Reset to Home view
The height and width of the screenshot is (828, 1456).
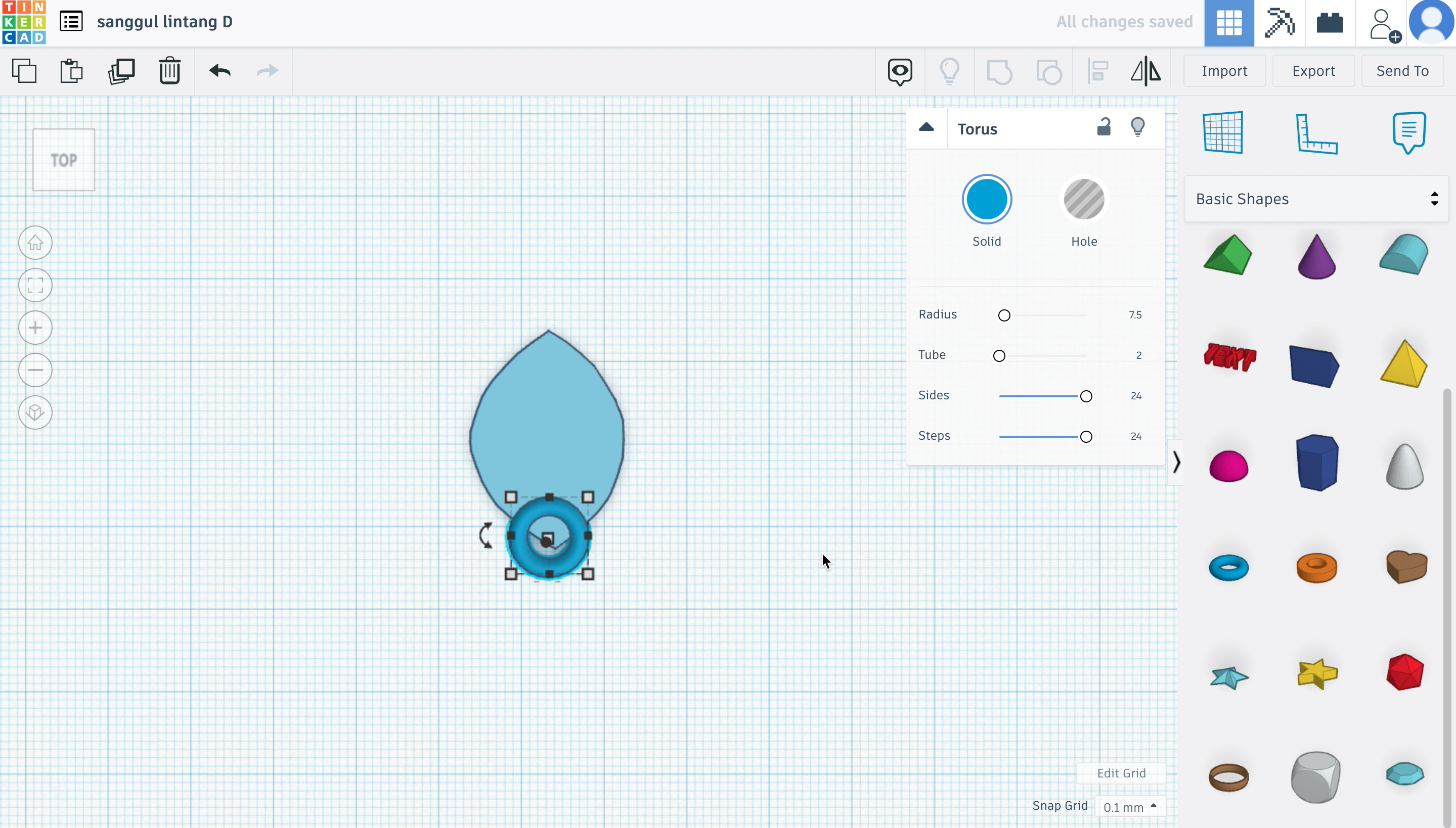tap(35, 243)
